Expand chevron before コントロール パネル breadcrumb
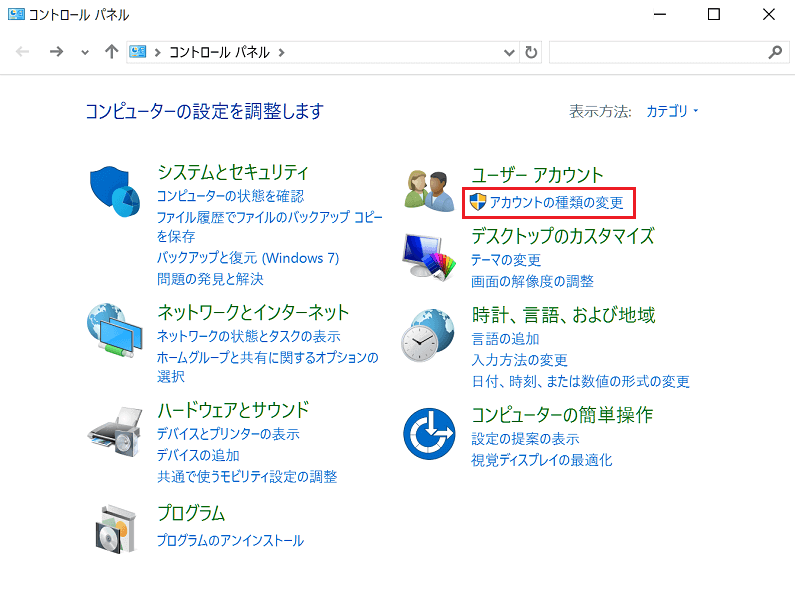Viewport: 795px width, 603px height. click(x=158, y=52)
